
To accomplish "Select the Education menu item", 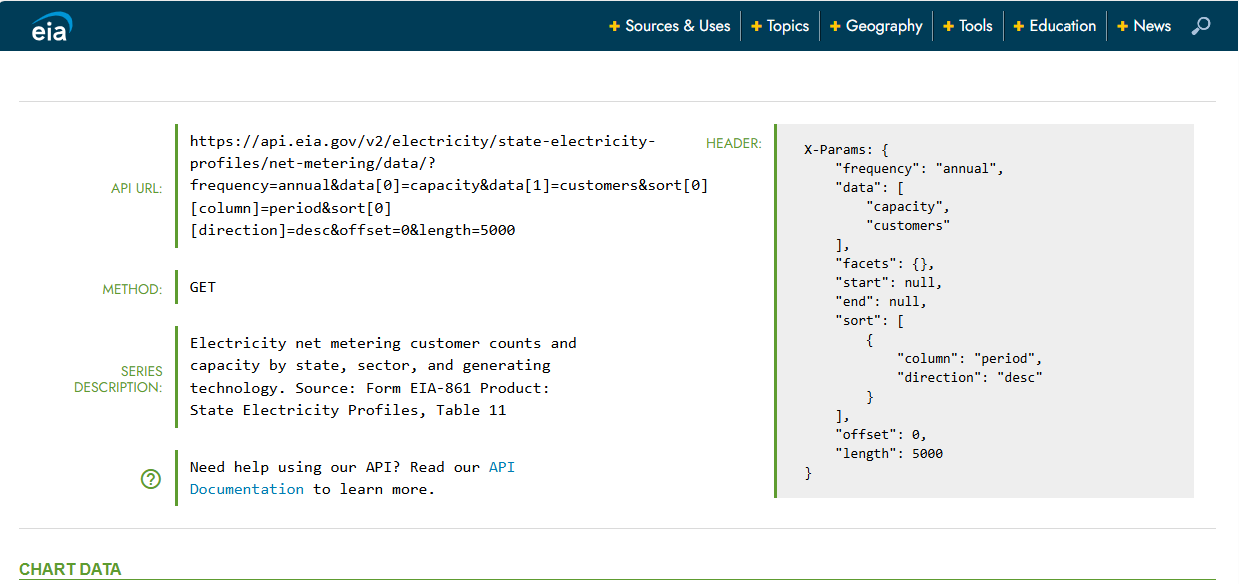I will [x=1062, y=26].
